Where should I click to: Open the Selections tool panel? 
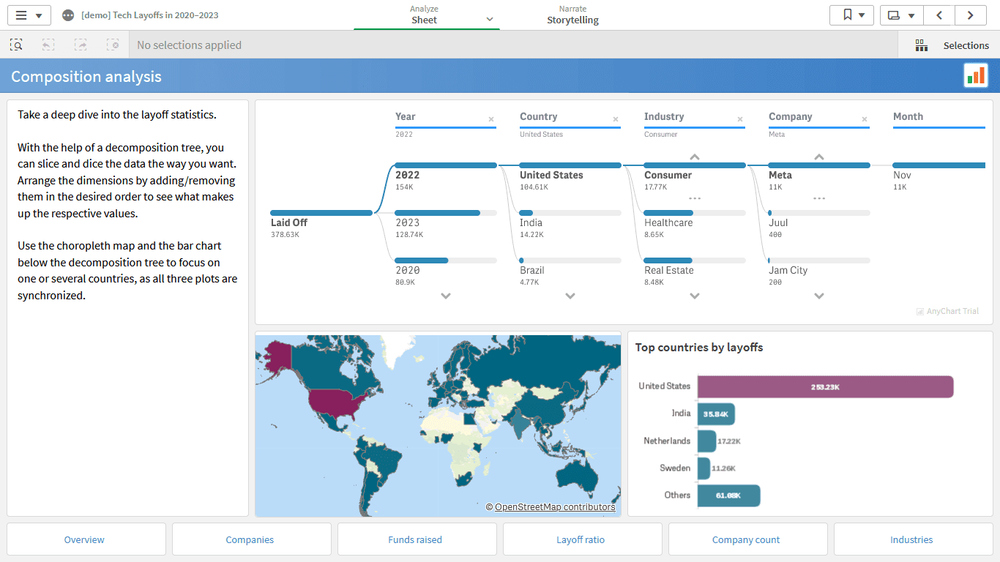953,45
